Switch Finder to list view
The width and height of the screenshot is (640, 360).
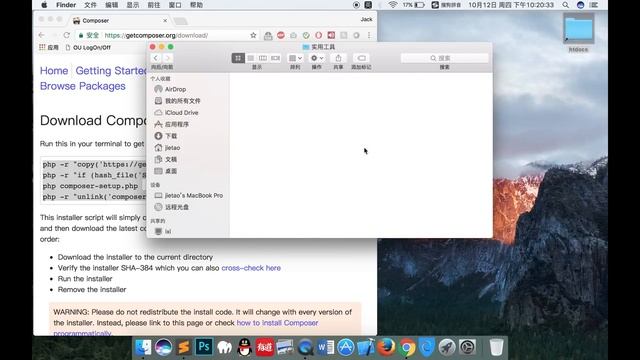coord(251,58)
